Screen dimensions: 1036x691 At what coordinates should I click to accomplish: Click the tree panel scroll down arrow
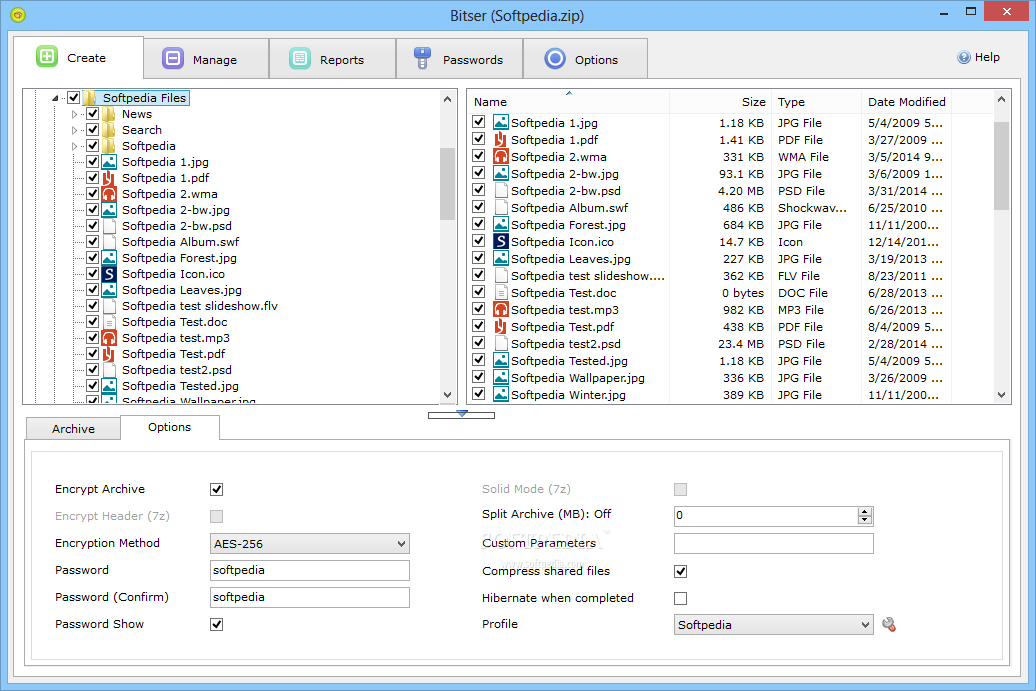[x=447, y=395]
